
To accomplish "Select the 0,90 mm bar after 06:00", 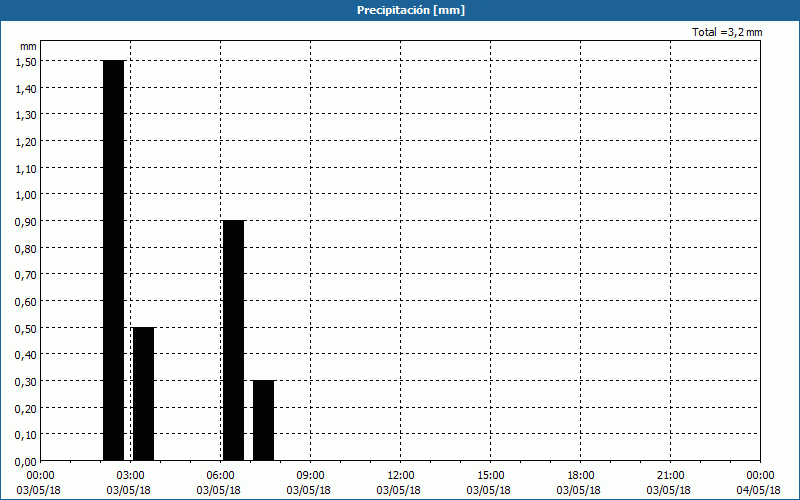I will coord(233,340).
